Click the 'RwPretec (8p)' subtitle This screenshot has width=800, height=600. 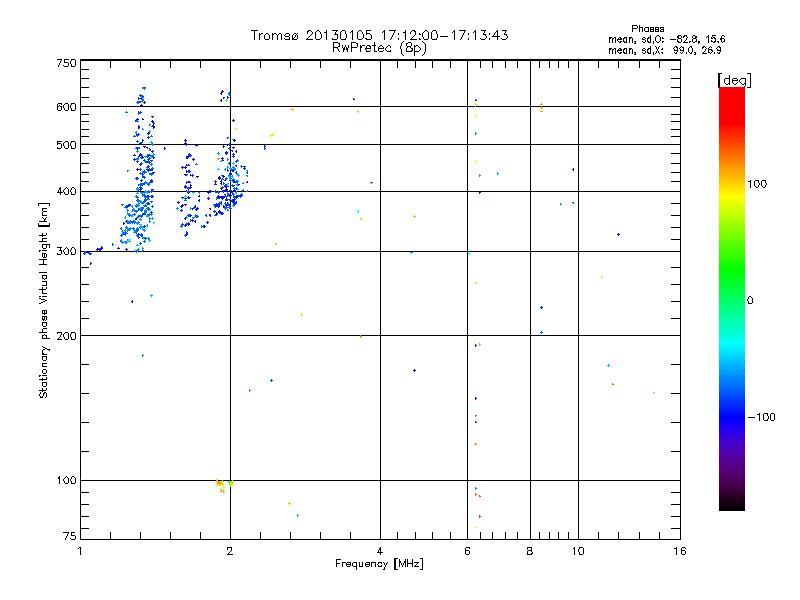(379, 48)
